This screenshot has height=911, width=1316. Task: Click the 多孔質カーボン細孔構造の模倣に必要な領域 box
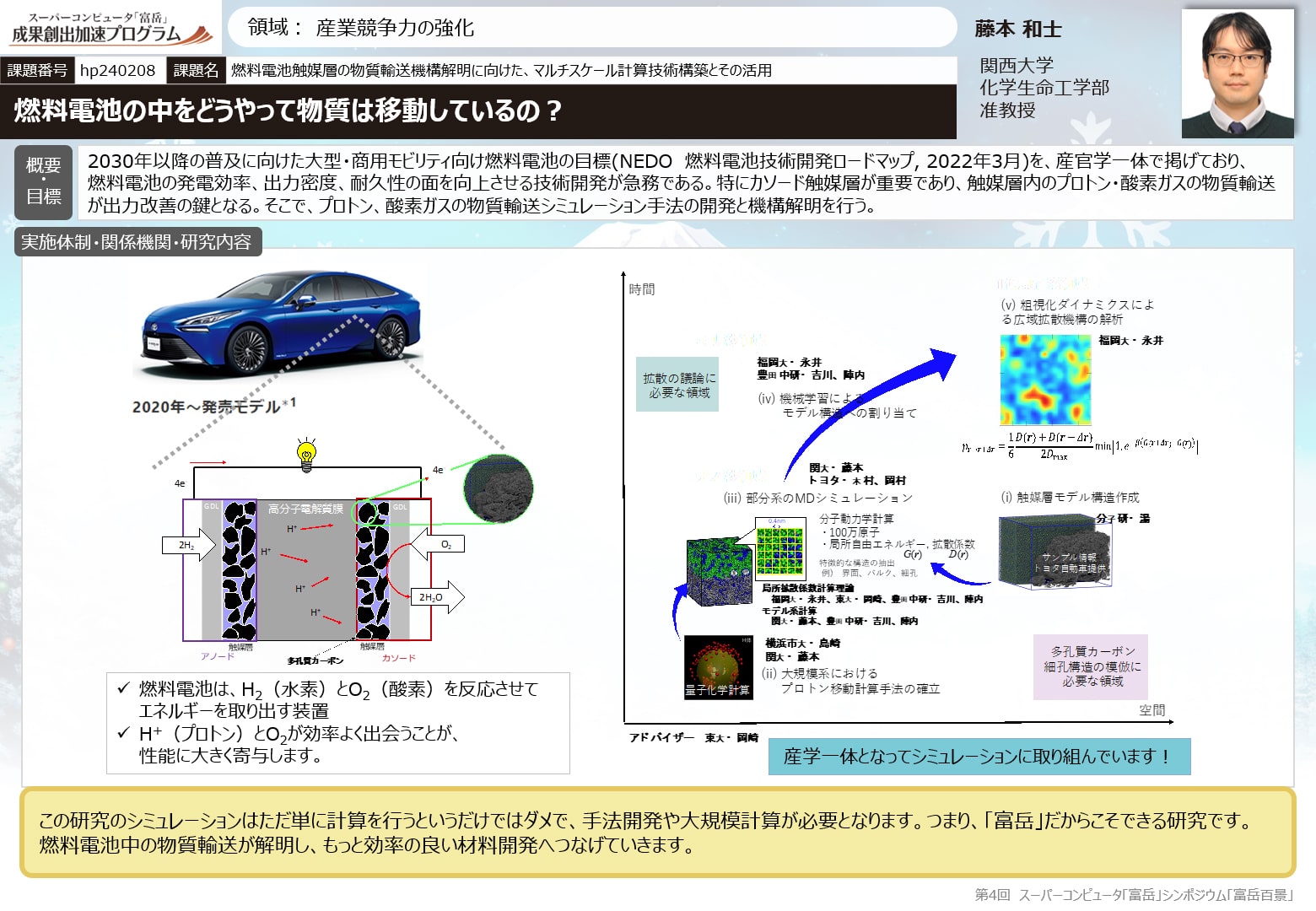(x=1092, y=666)
